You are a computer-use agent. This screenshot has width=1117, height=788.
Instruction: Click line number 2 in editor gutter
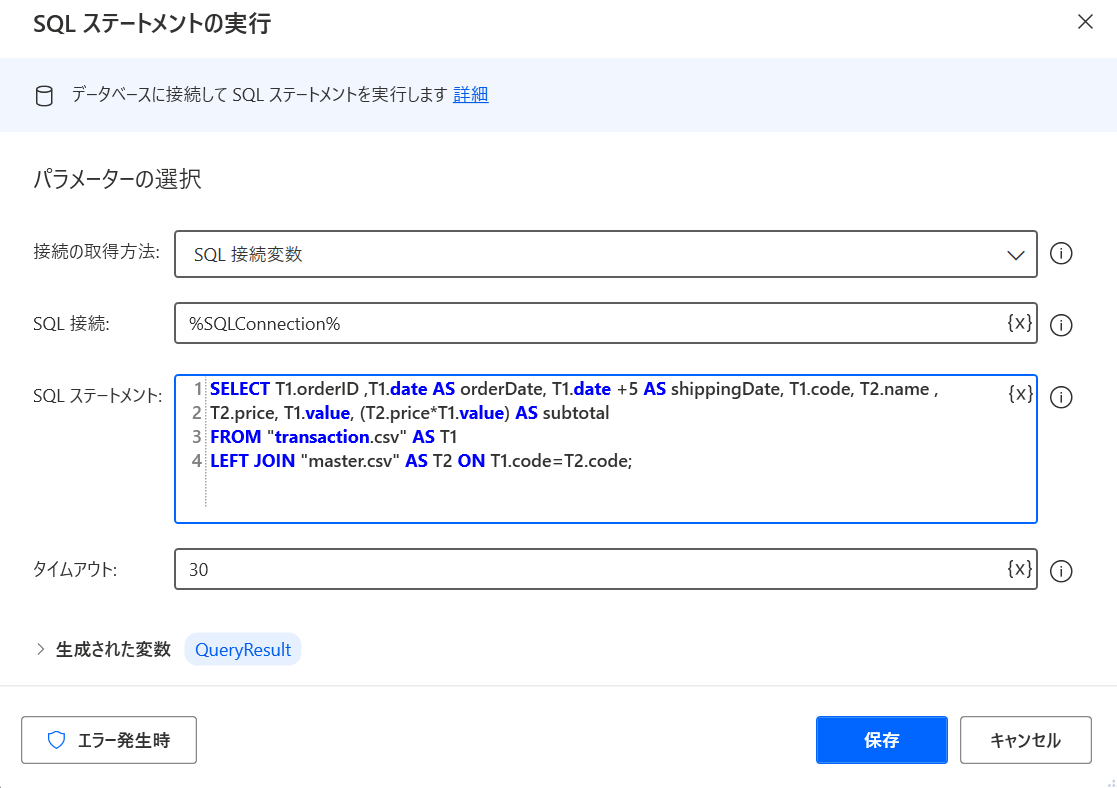197,413
